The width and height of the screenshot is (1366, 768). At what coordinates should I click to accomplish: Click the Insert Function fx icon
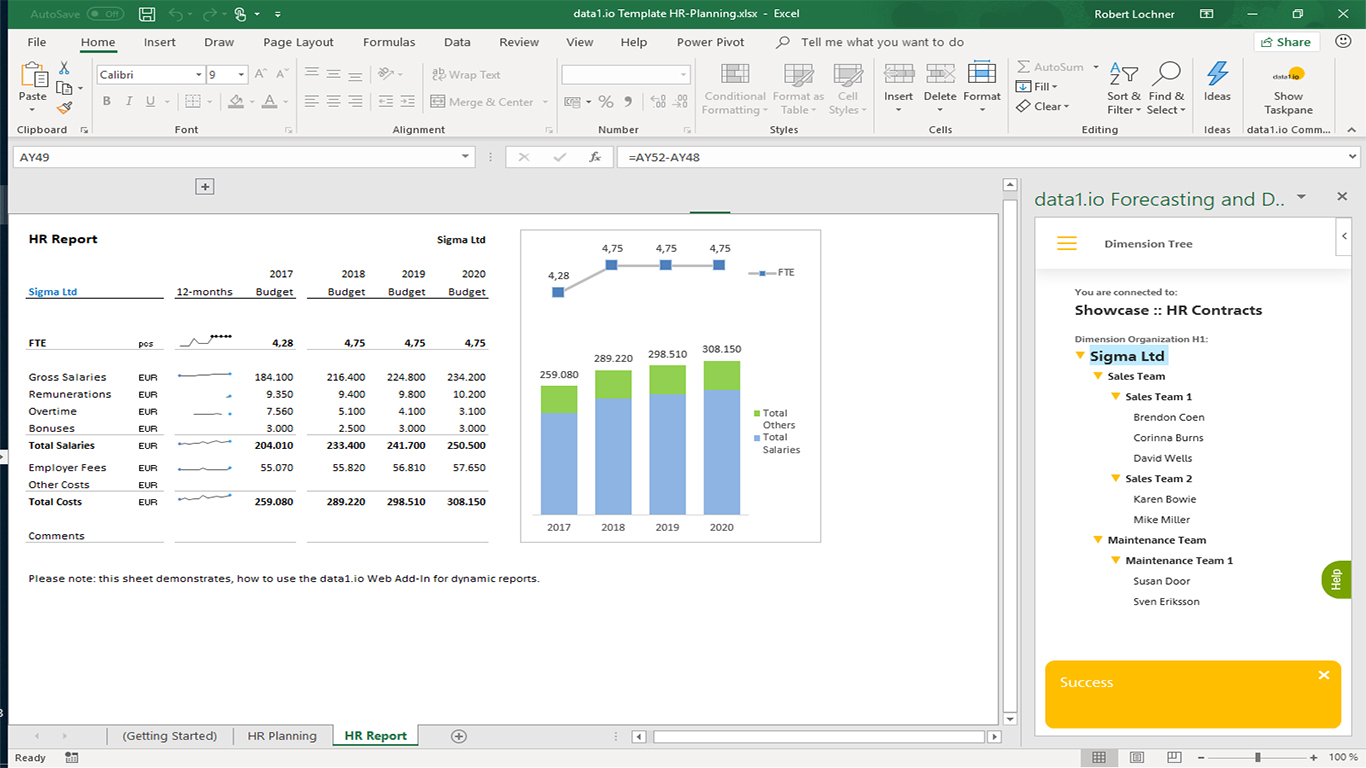click(594, 157)
